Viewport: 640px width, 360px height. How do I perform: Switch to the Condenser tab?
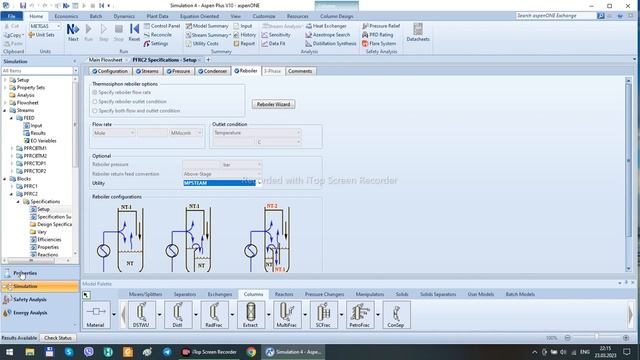click(x=212, y=71)
